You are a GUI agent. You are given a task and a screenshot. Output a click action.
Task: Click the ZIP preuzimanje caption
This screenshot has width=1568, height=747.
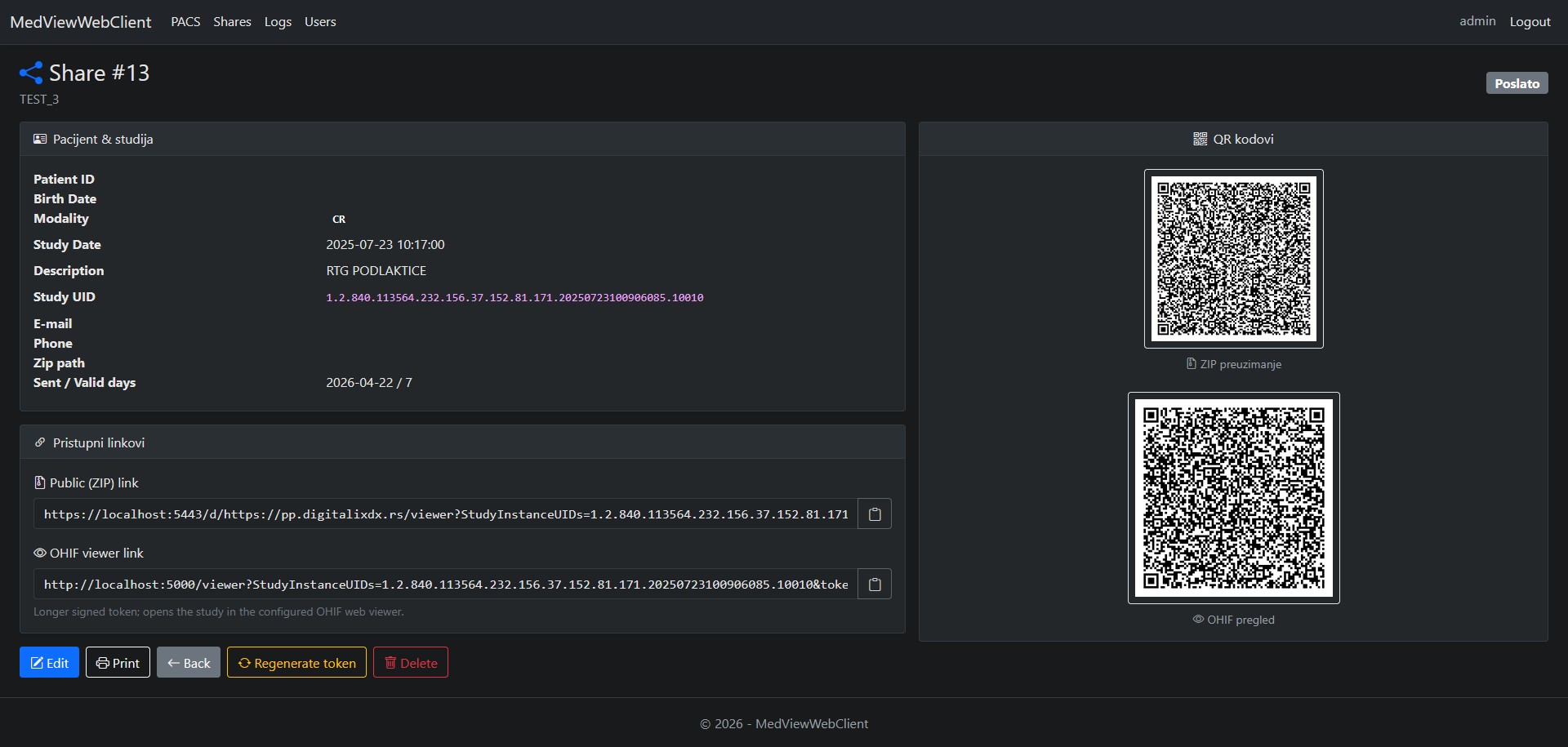pos(1241,364)
